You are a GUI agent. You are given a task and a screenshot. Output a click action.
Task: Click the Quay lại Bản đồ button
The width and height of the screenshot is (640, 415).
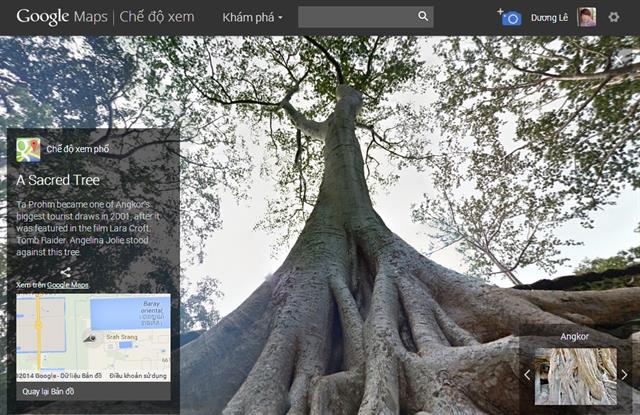tap(48, 391)
